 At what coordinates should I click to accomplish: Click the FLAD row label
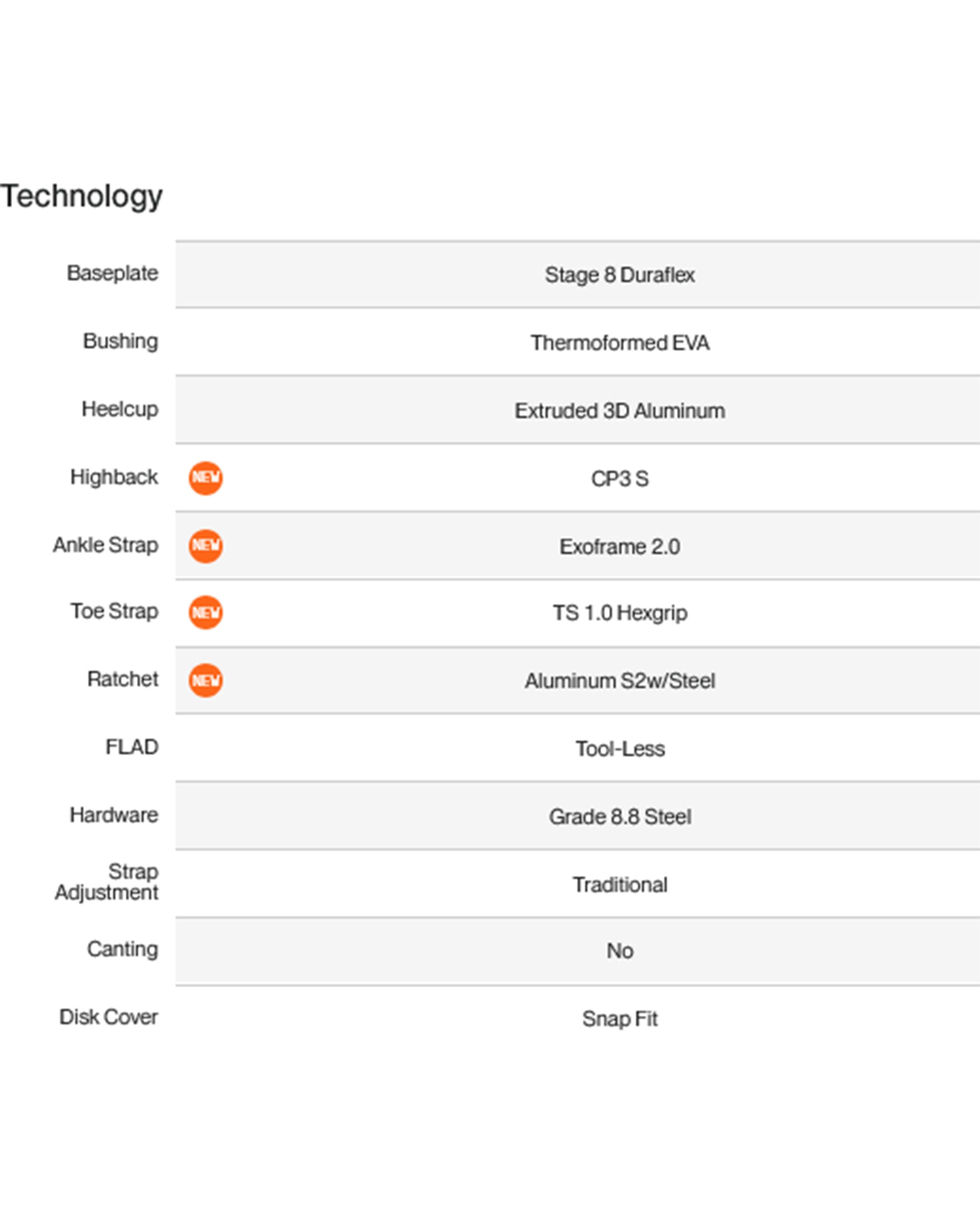click(x=132, y=747)
